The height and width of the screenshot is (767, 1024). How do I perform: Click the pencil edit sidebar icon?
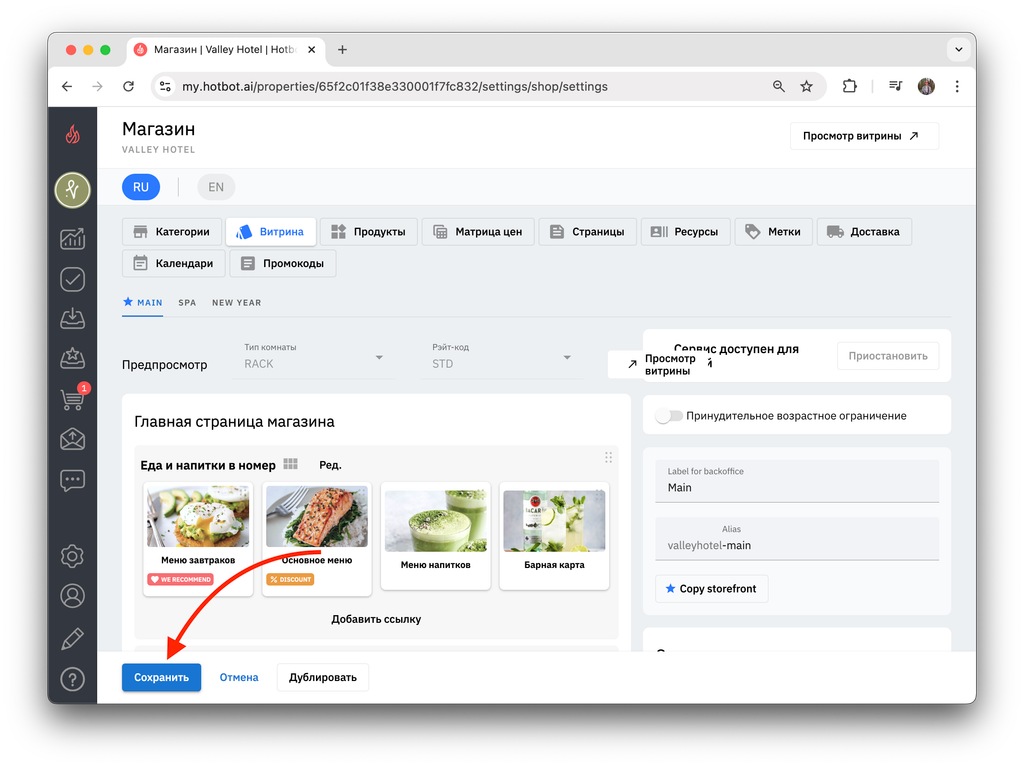point(72,638)
